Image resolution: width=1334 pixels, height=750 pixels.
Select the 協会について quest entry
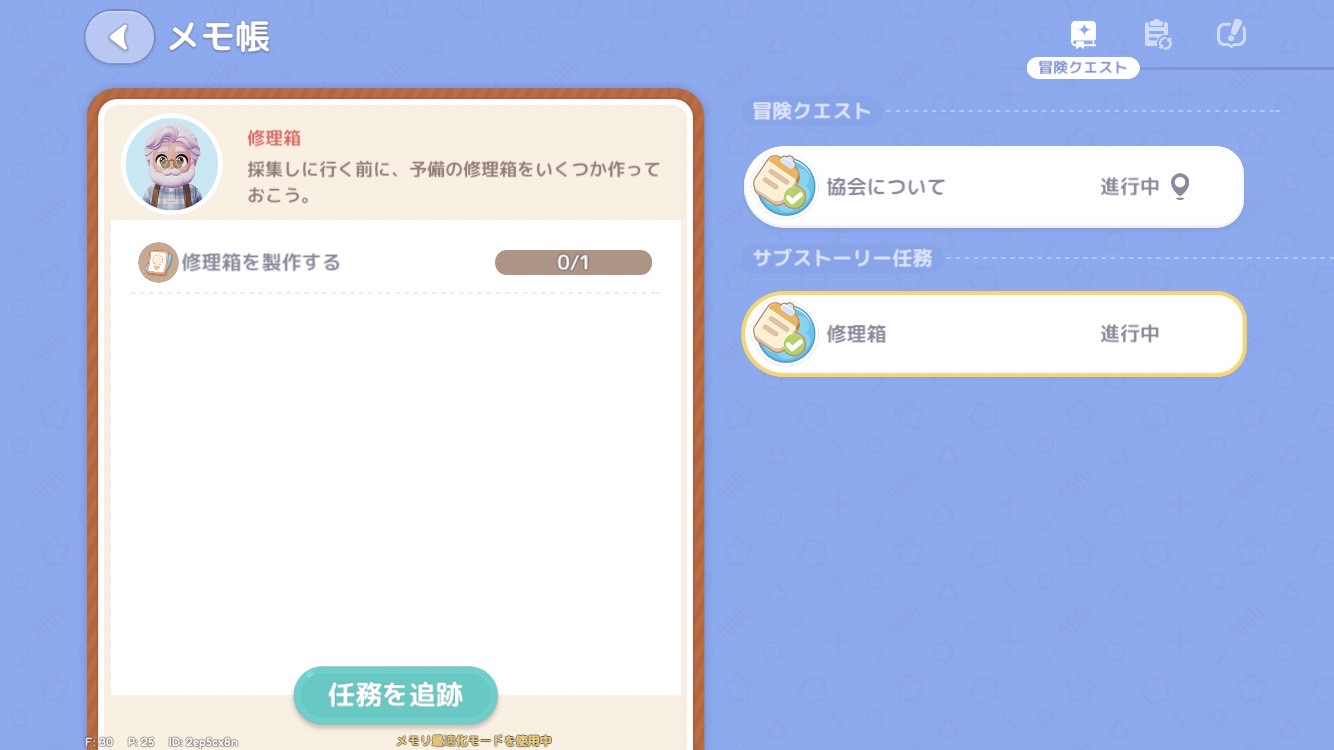[x=994, y=187]
